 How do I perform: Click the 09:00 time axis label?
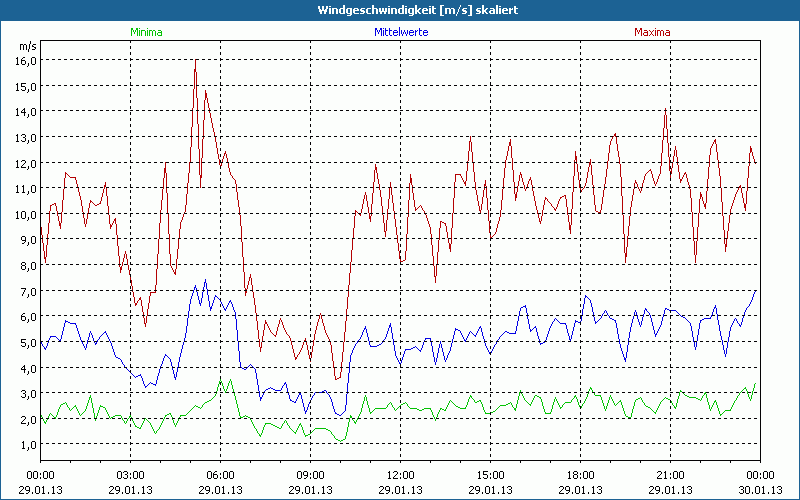tap(310, 476)
